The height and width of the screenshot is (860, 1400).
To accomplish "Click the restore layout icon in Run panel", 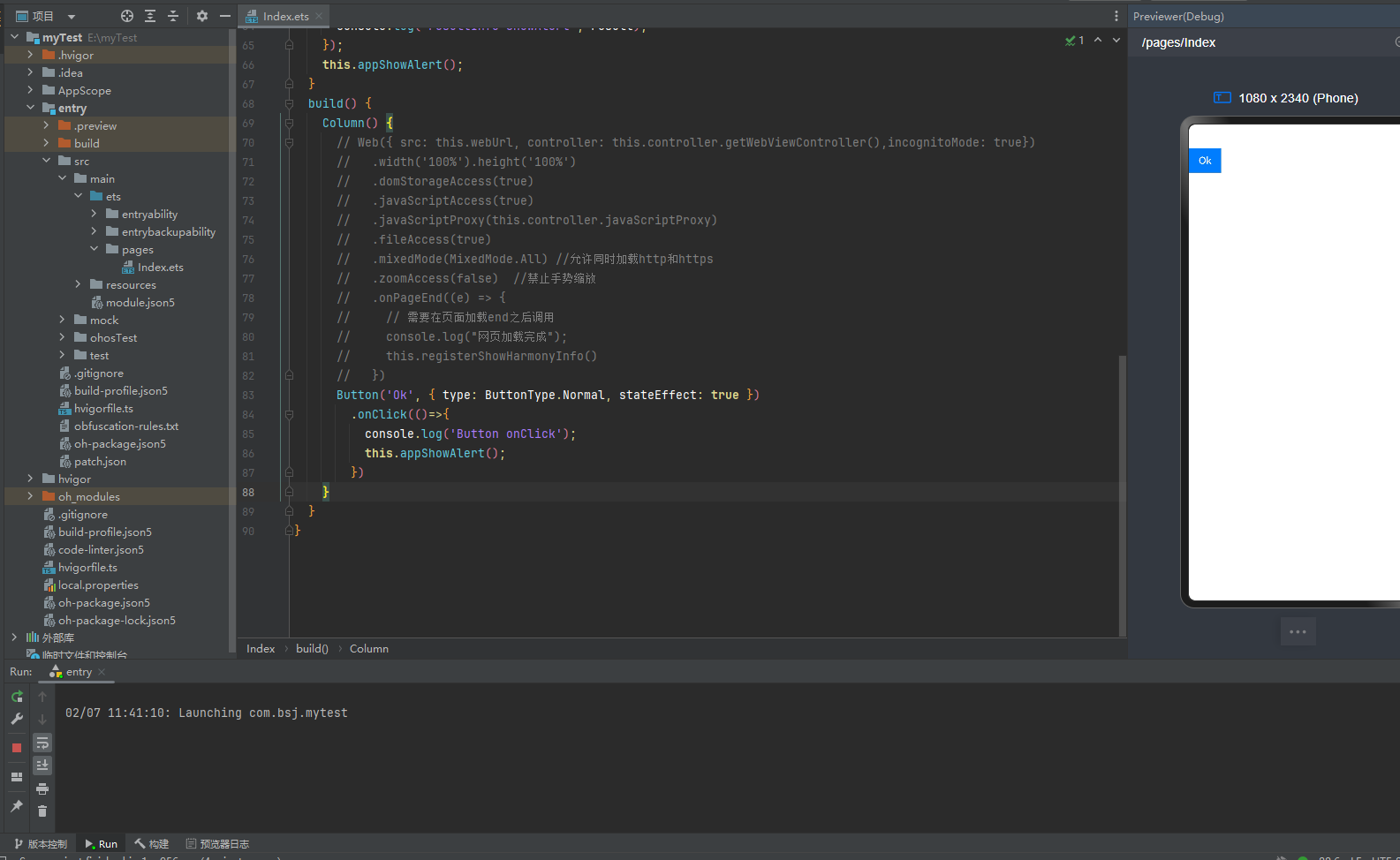I will pos(17,777).
